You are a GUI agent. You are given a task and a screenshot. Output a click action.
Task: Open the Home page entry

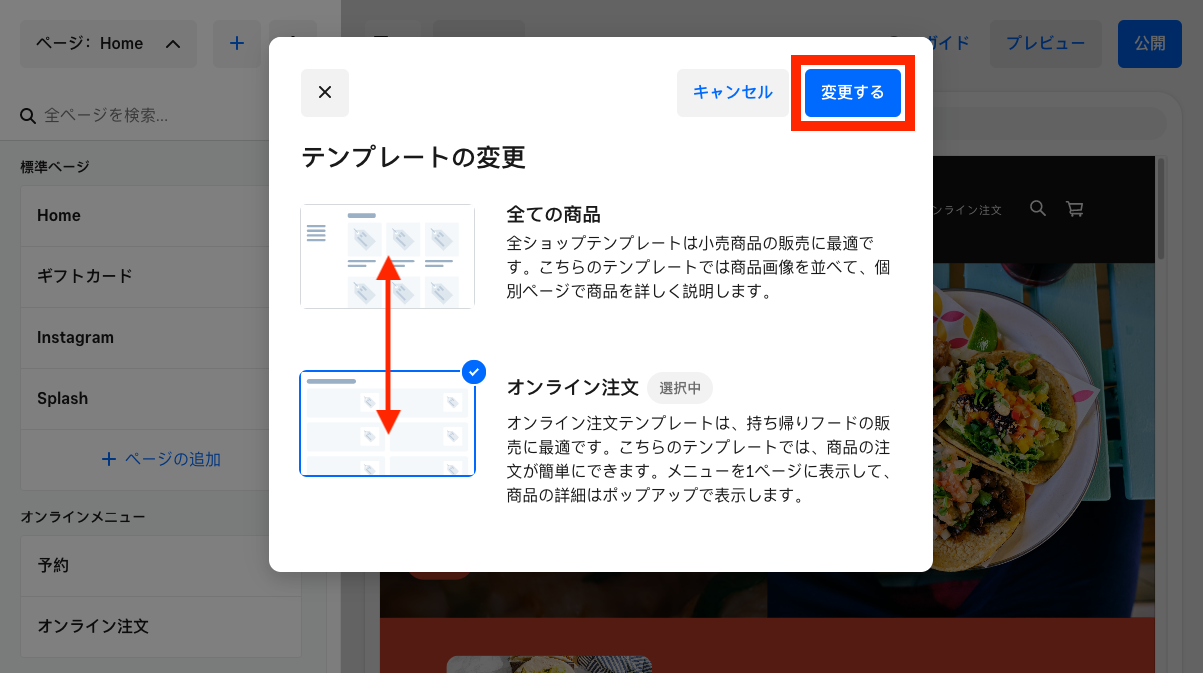(161, 216)
